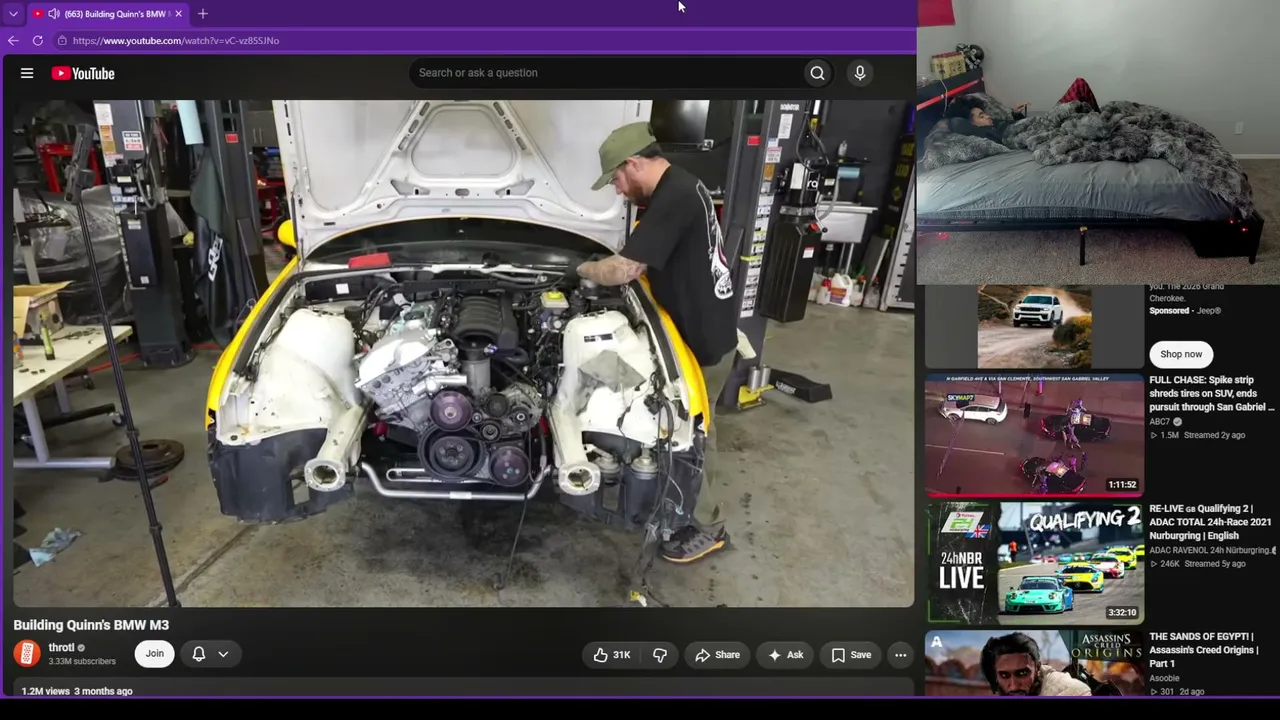
Task: Open 'THE SANDS OF EGYPT!' video title
Action: (x=1204, y=650)
